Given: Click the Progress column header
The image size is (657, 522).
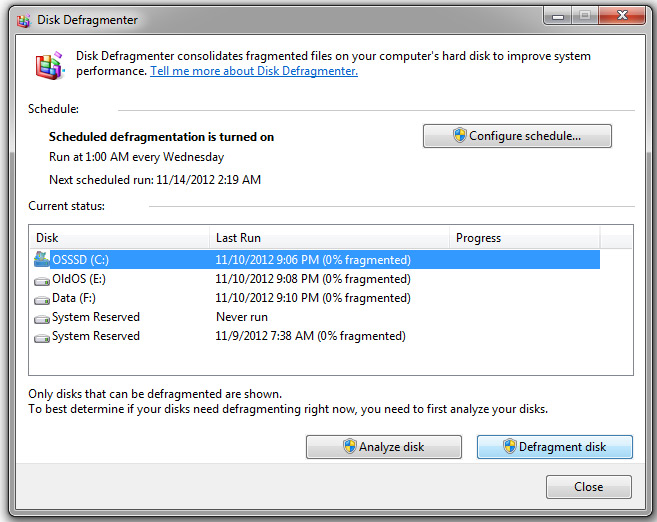Looking at the screenshot, I should point(525,238).
